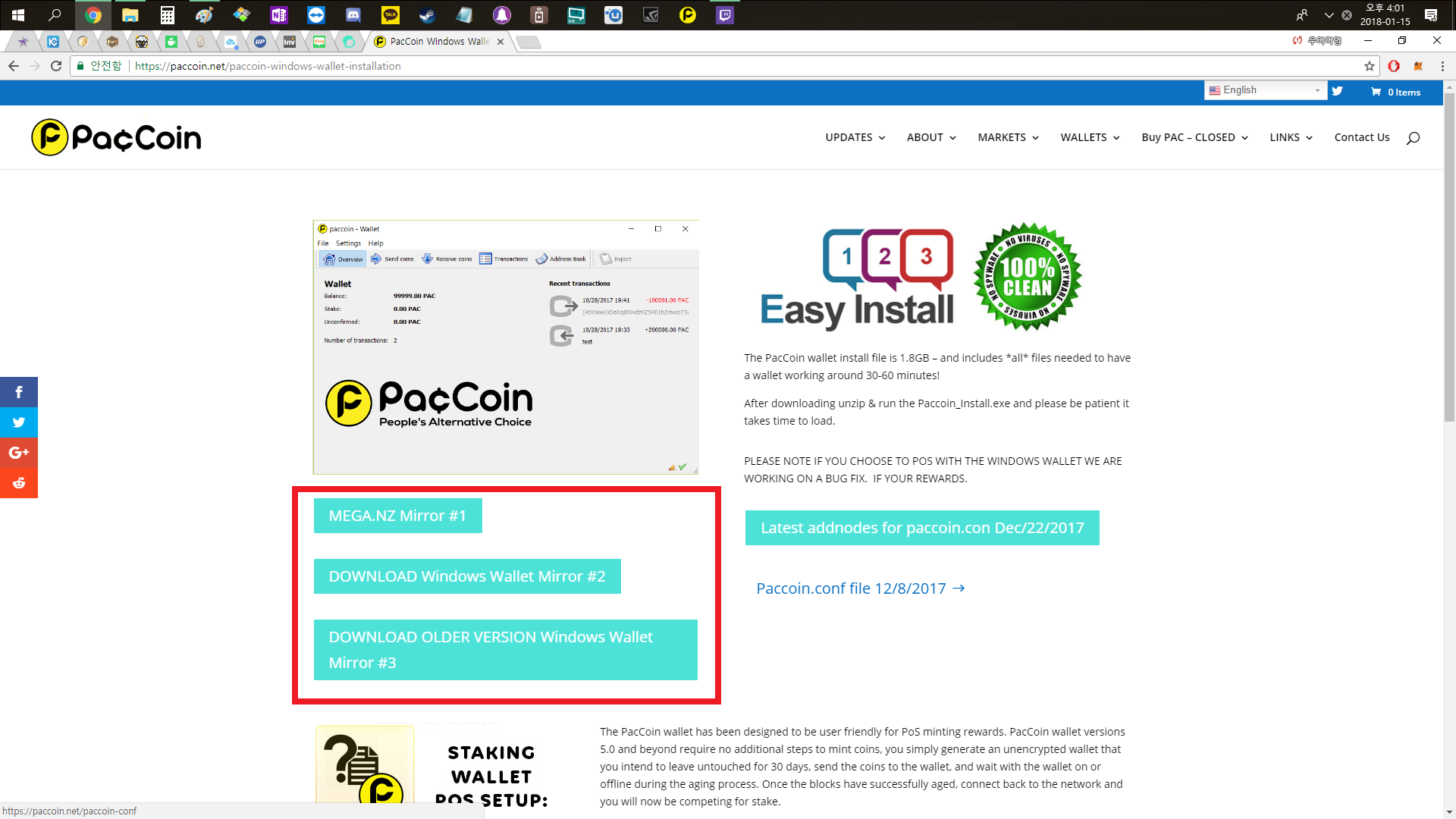Screen dimensions: 1456x819
Task: Open the site search magnifier
Action: 1414,137
